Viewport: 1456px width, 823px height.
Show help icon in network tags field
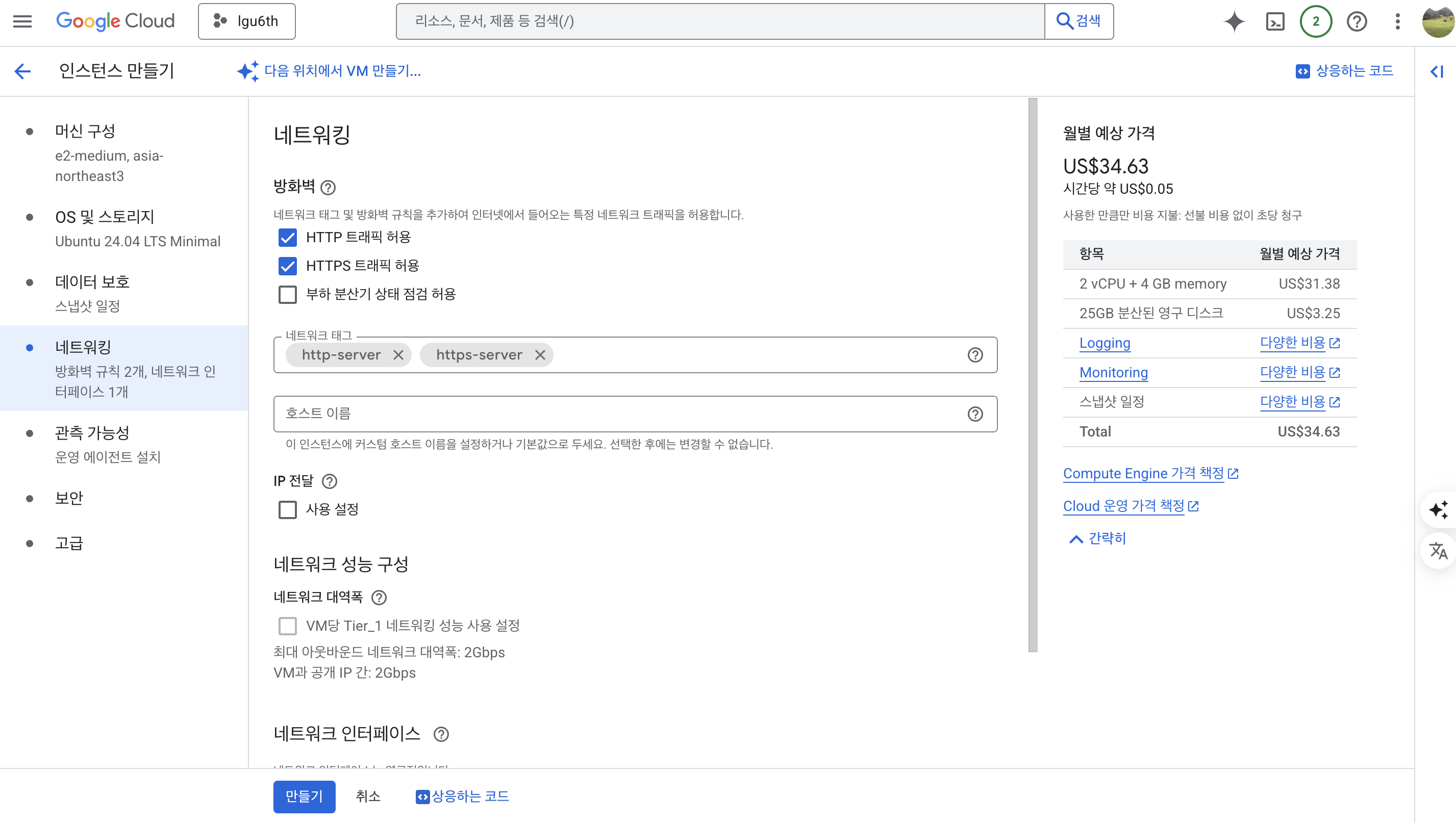click(x=975, y=355)
